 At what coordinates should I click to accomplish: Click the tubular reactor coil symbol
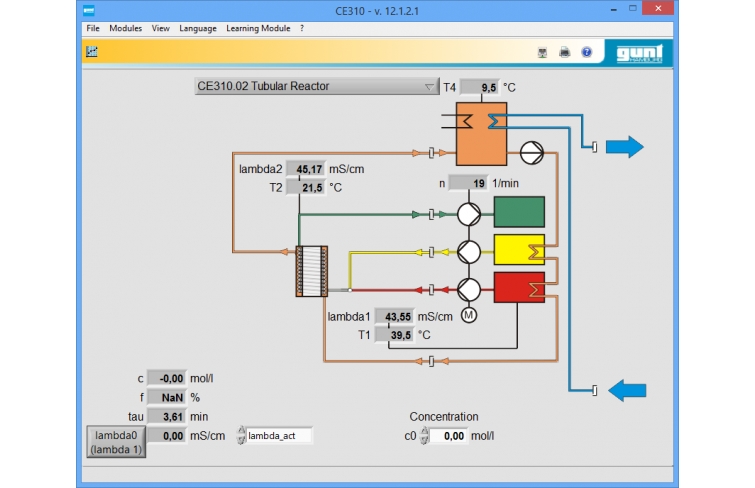[312, 271]
